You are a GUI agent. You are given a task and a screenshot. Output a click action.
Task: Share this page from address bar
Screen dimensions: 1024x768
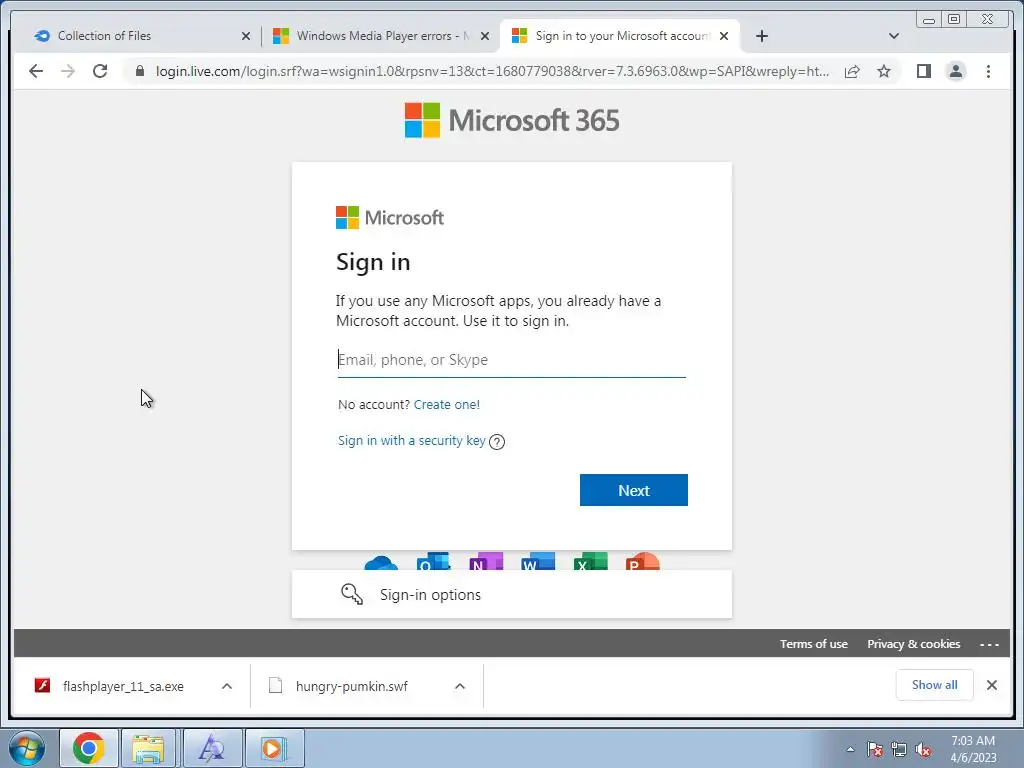(852, 71)
